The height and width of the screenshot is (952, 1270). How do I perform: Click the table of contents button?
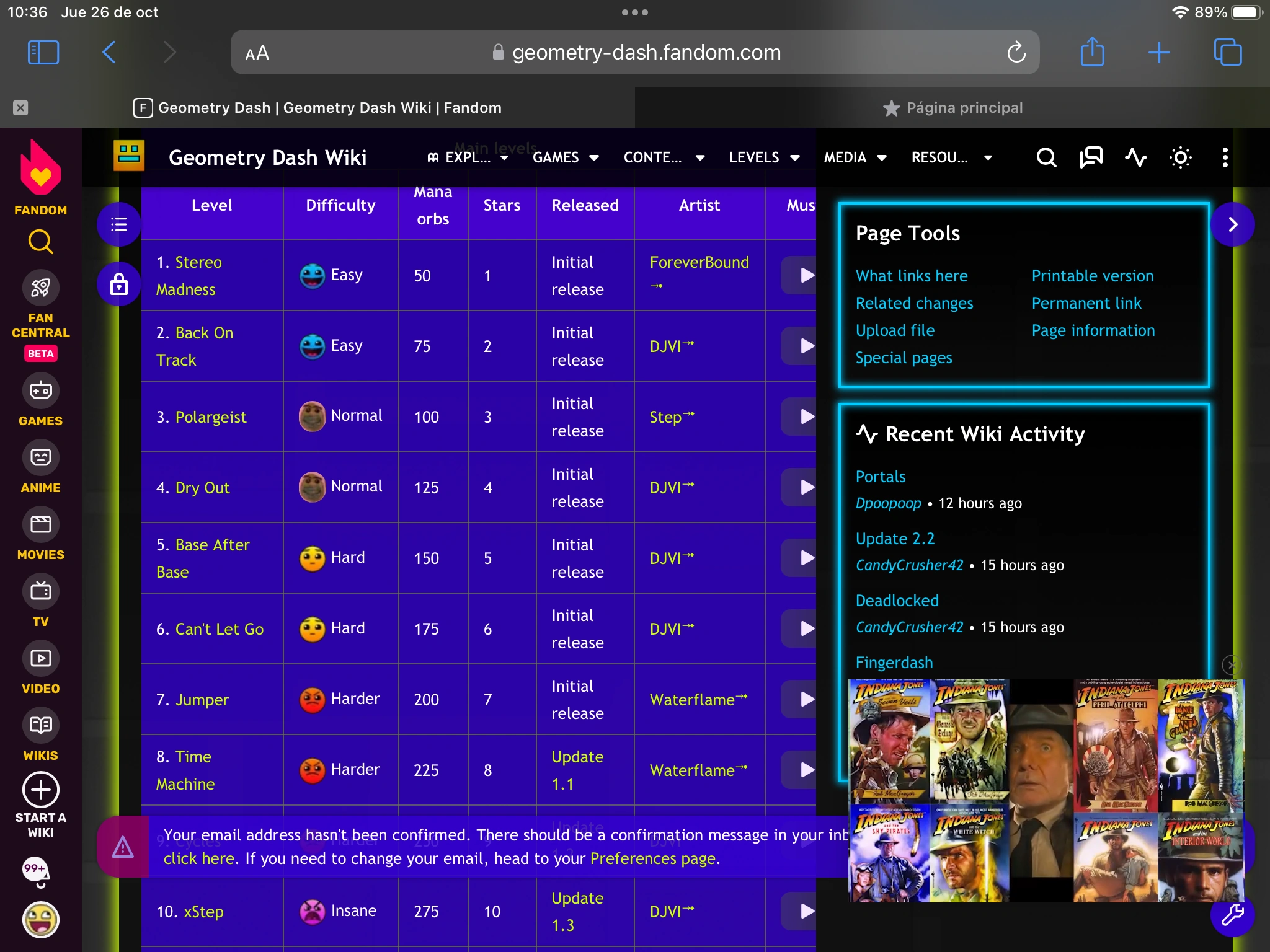pyautogui.click(x=118, y=224)
